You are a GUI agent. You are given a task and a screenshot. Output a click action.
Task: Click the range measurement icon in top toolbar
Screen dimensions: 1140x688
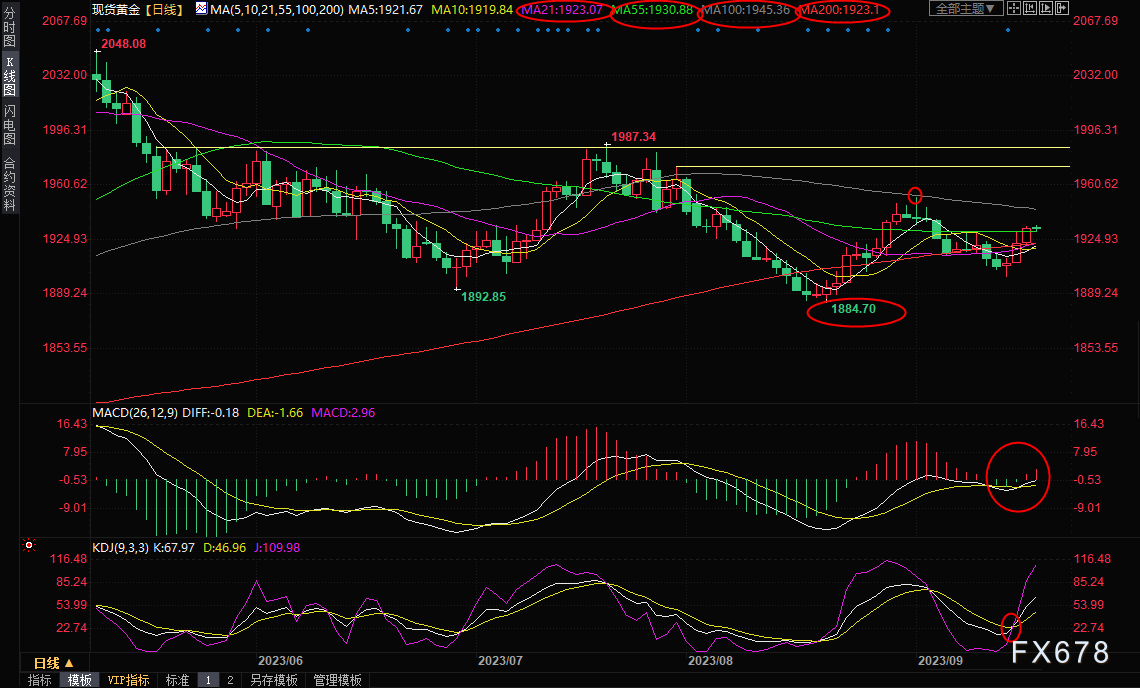click(x=1032, y=9)
